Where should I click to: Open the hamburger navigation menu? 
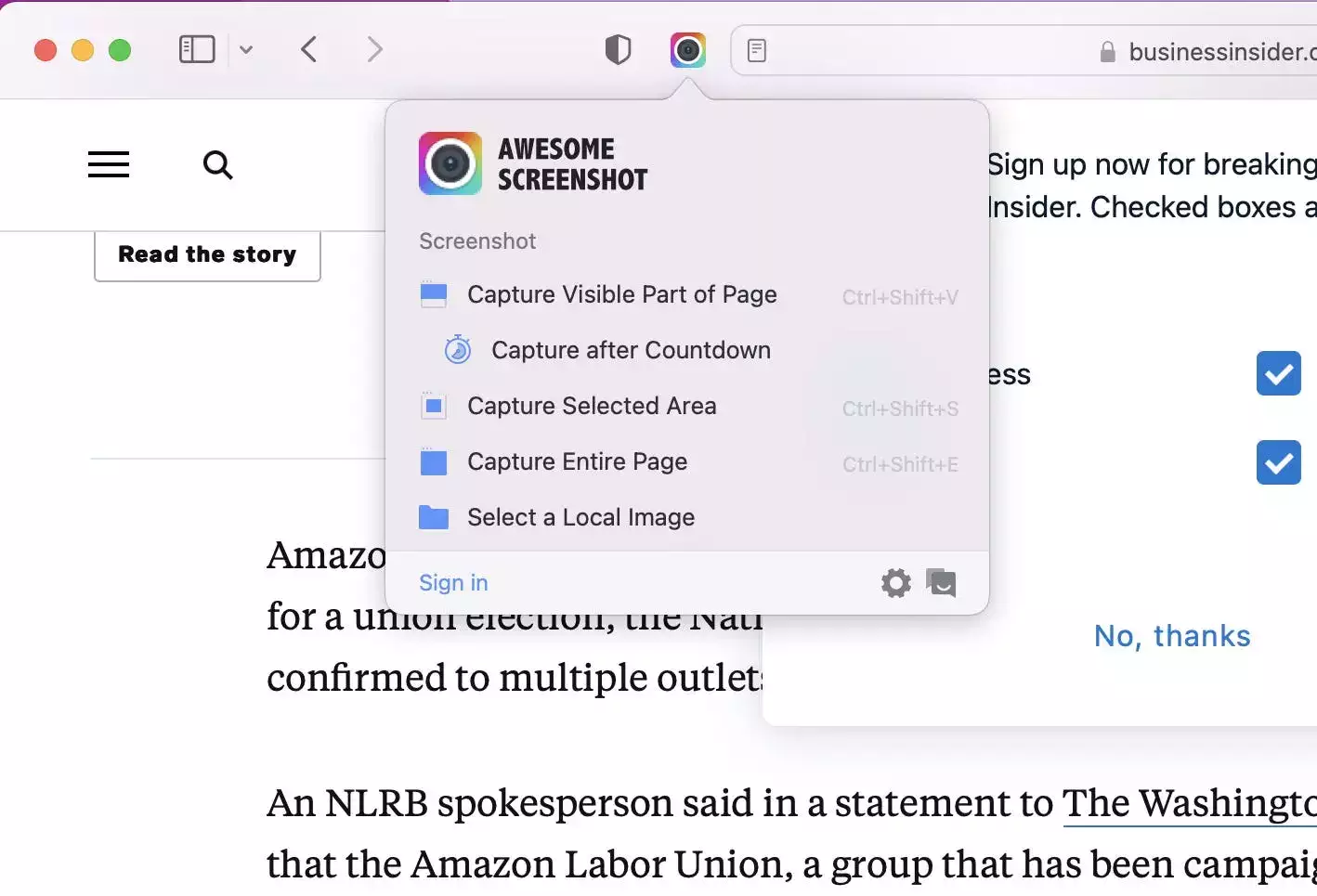click(109, 165)
